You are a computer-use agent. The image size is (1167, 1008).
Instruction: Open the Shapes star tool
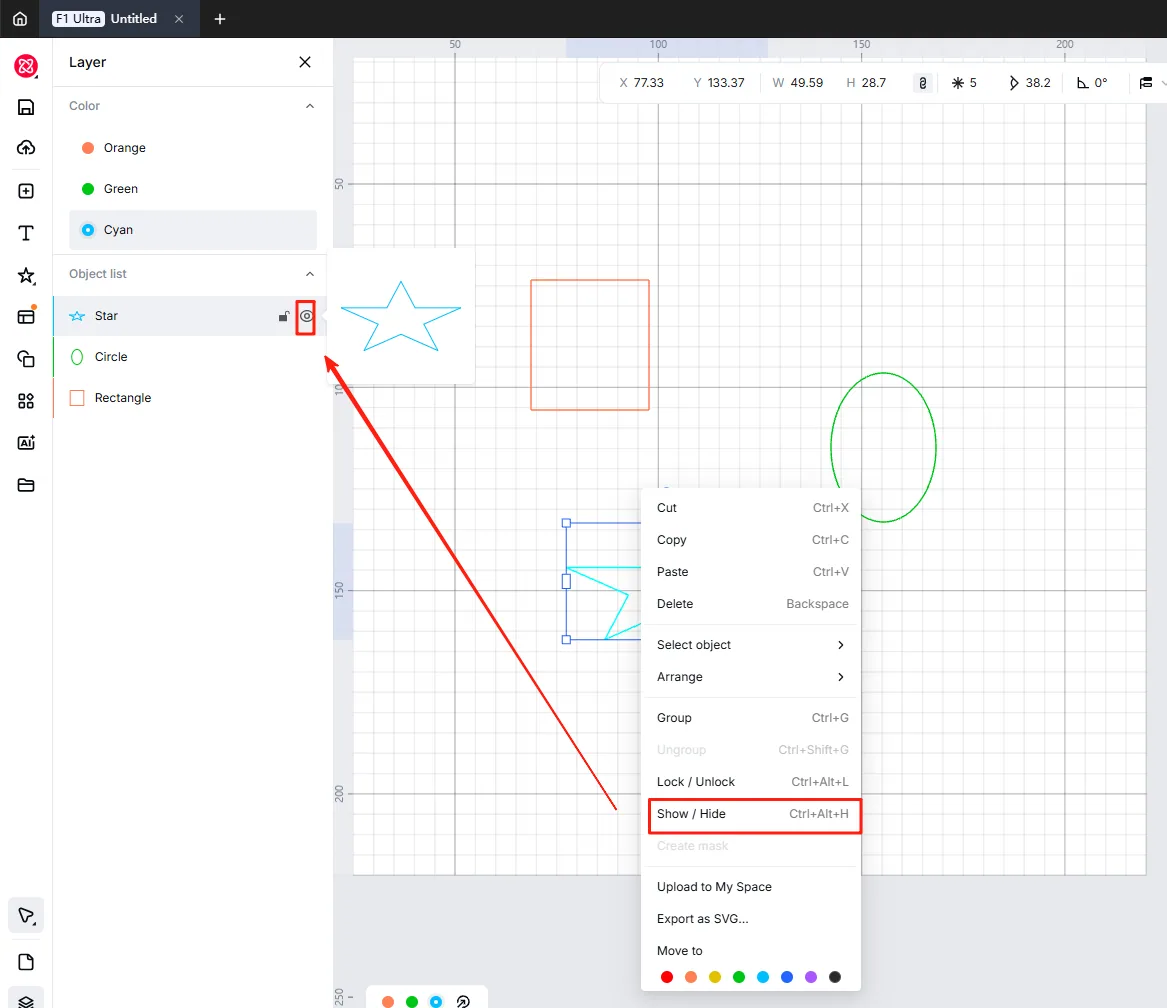pyautogui.click(x=26, y=275)
